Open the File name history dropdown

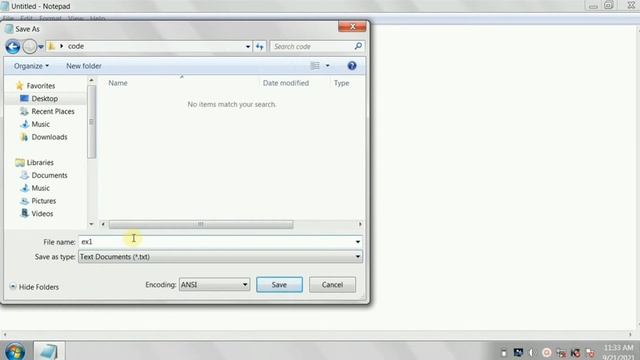358,242
